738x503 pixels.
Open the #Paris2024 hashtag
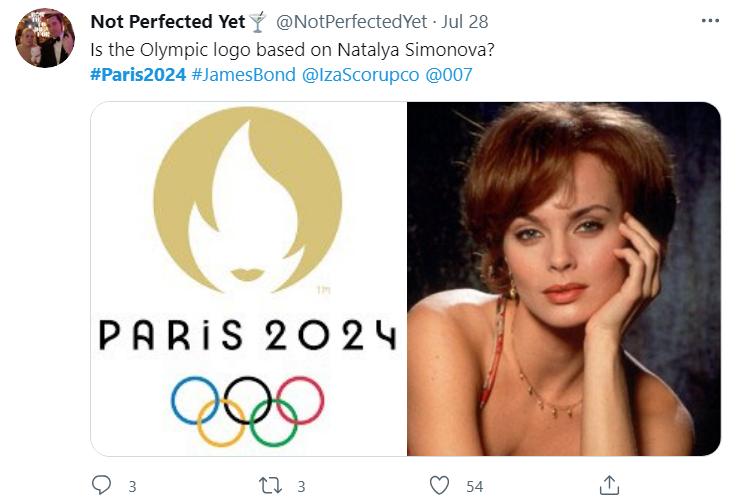[137, 75]
